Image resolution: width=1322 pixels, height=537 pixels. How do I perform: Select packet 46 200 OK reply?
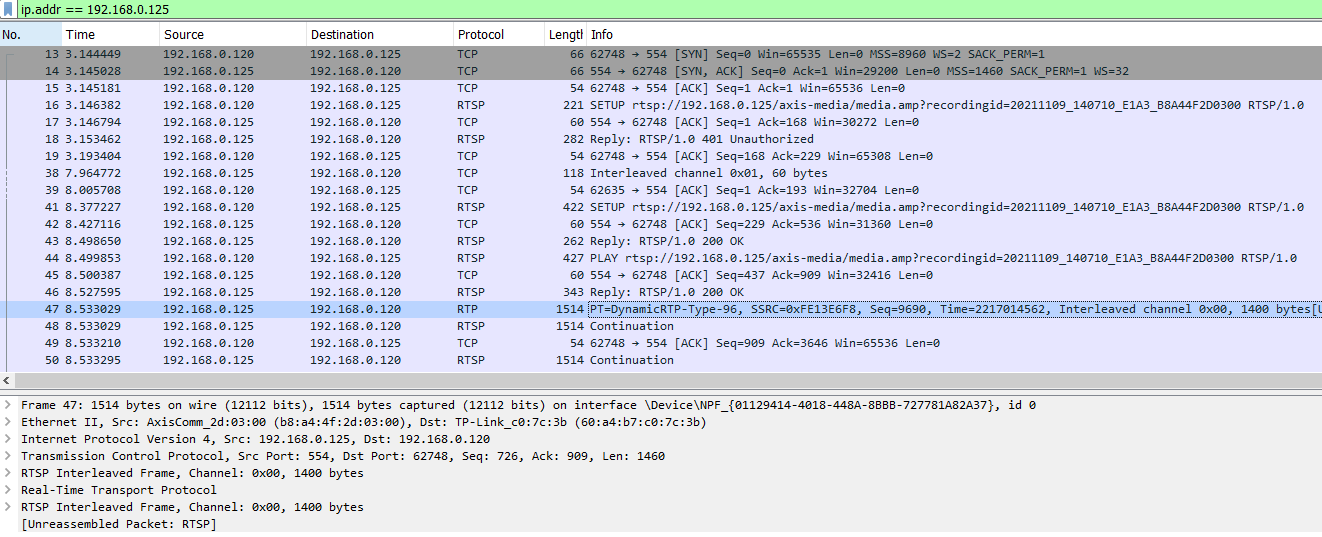pos(661,292)
